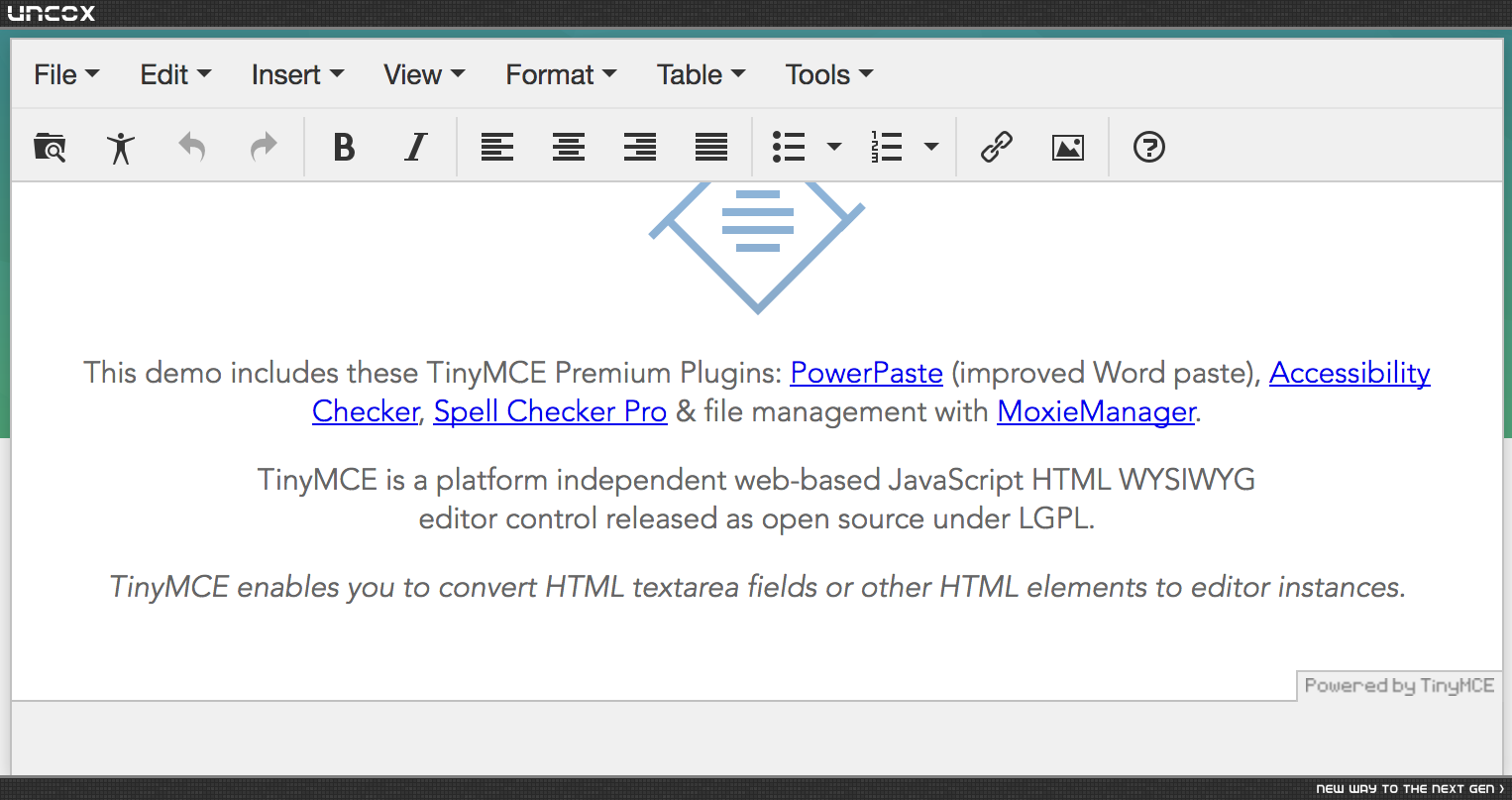The width and height of the screenshot is (1512, 800).
Task: Place cursor in 'platform independent web-based' paragraph
Action: pyautogui.click(x=756, y=499)
